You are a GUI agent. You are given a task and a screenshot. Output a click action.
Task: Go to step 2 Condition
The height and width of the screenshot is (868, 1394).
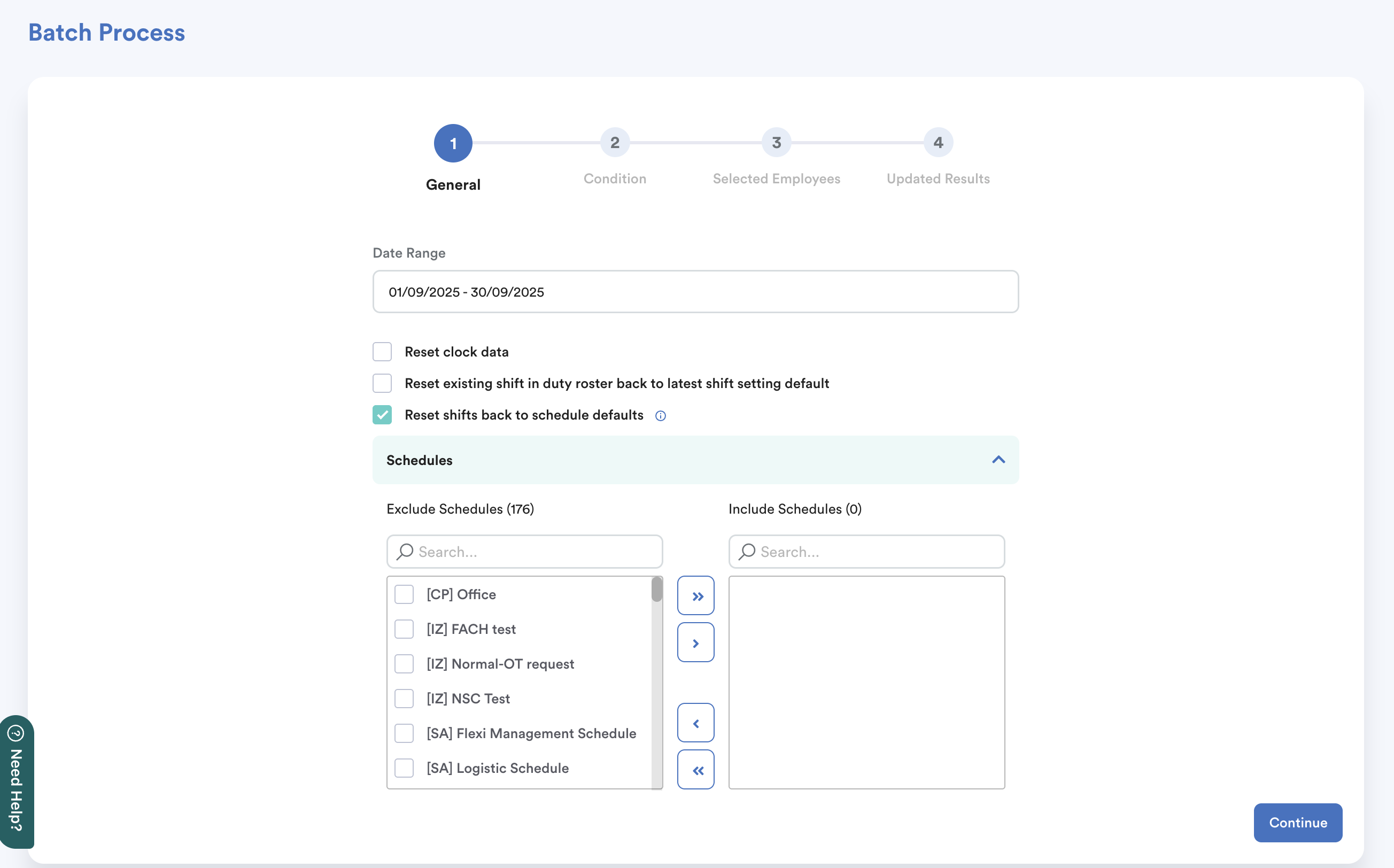tap(614, 142)
